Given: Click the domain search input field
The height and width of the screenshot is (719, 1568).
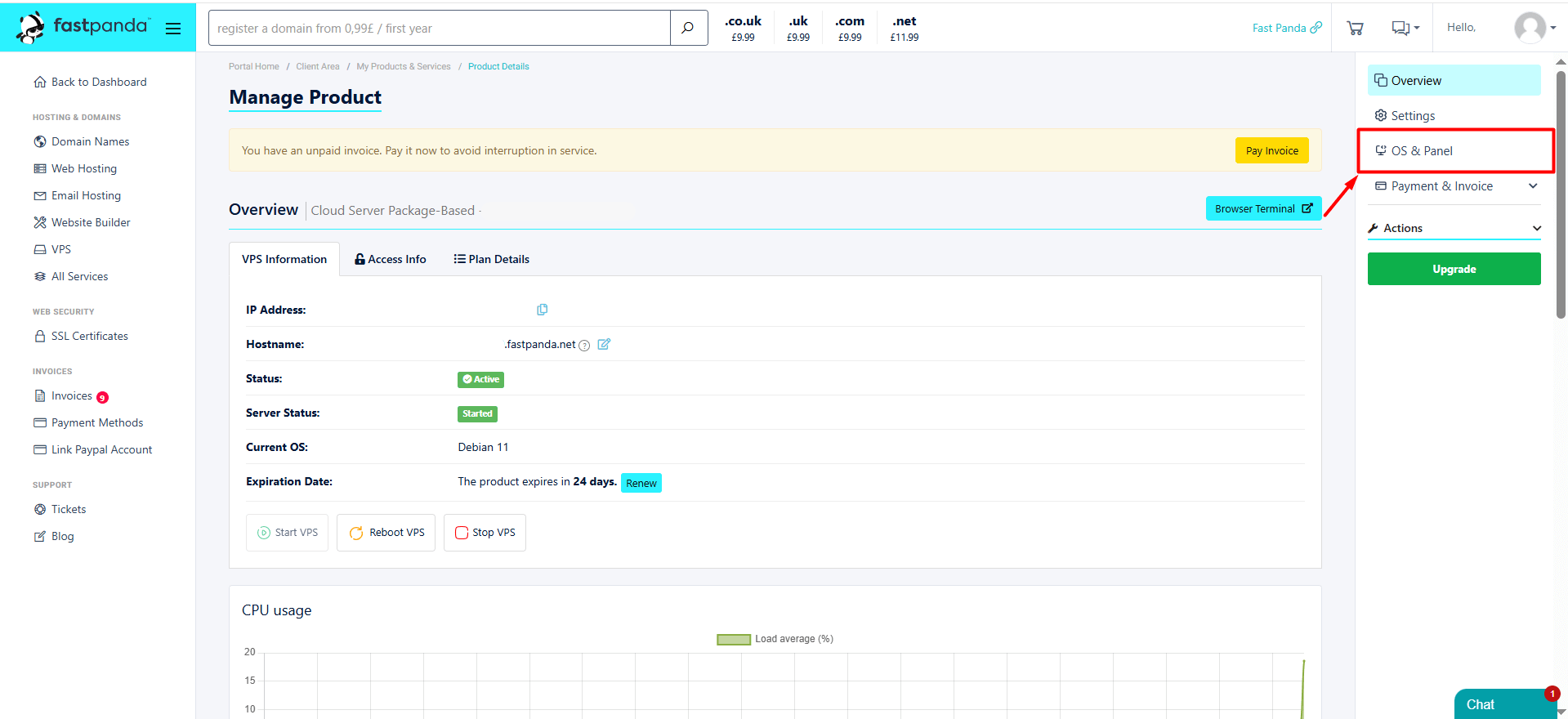Looking at the screenshot, I should pyautogui.click(x=440, y=28).
